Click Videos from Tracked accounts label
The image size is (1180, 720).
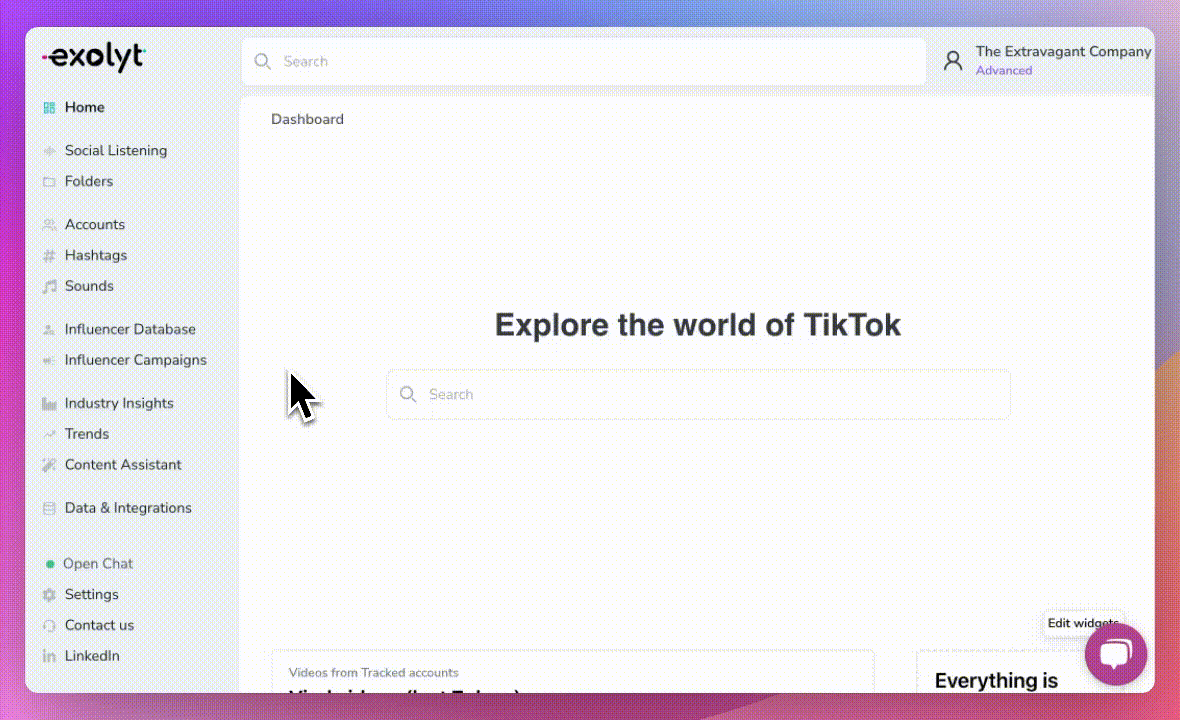[373, 673]
